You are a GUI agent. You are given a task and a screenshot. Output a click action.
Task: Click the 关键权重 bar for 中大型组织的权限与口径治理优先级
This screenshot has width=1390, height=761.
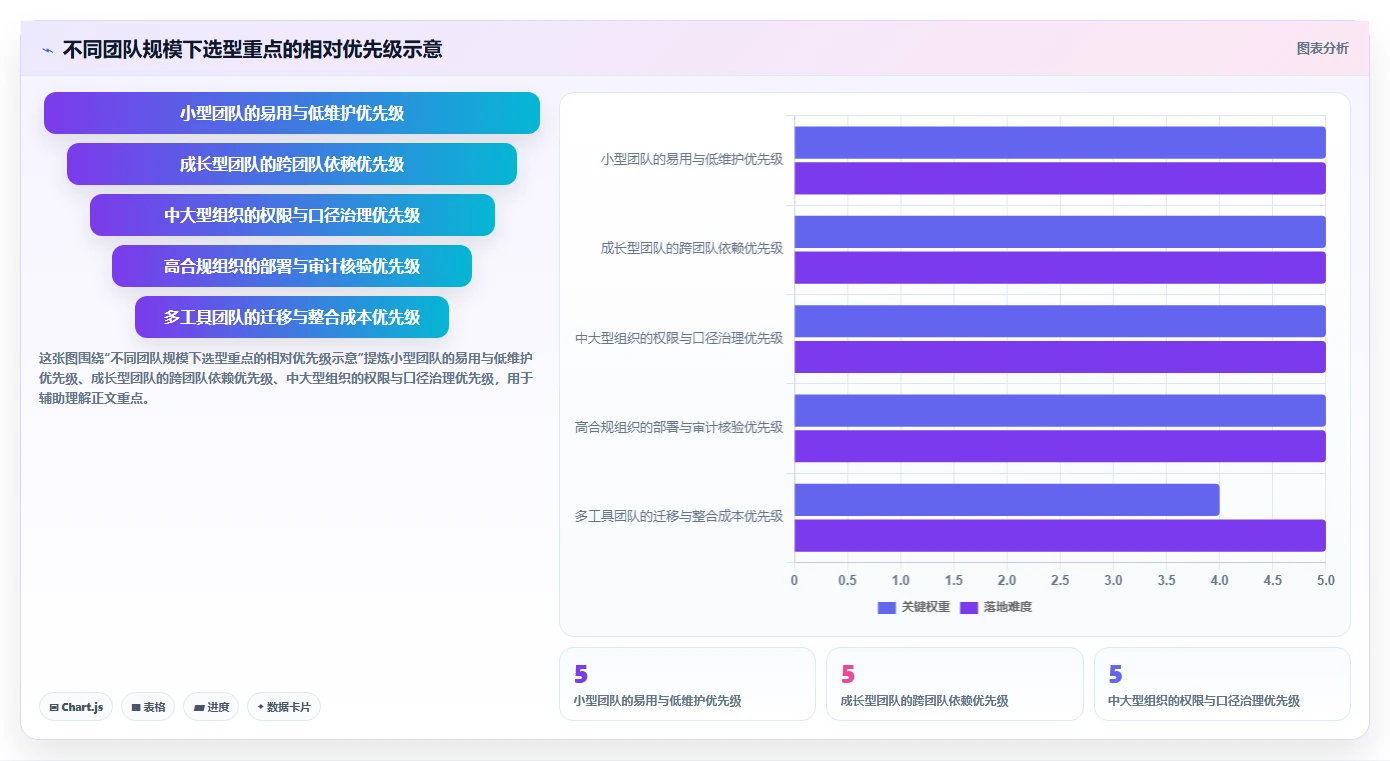(x=1060, y=321)
